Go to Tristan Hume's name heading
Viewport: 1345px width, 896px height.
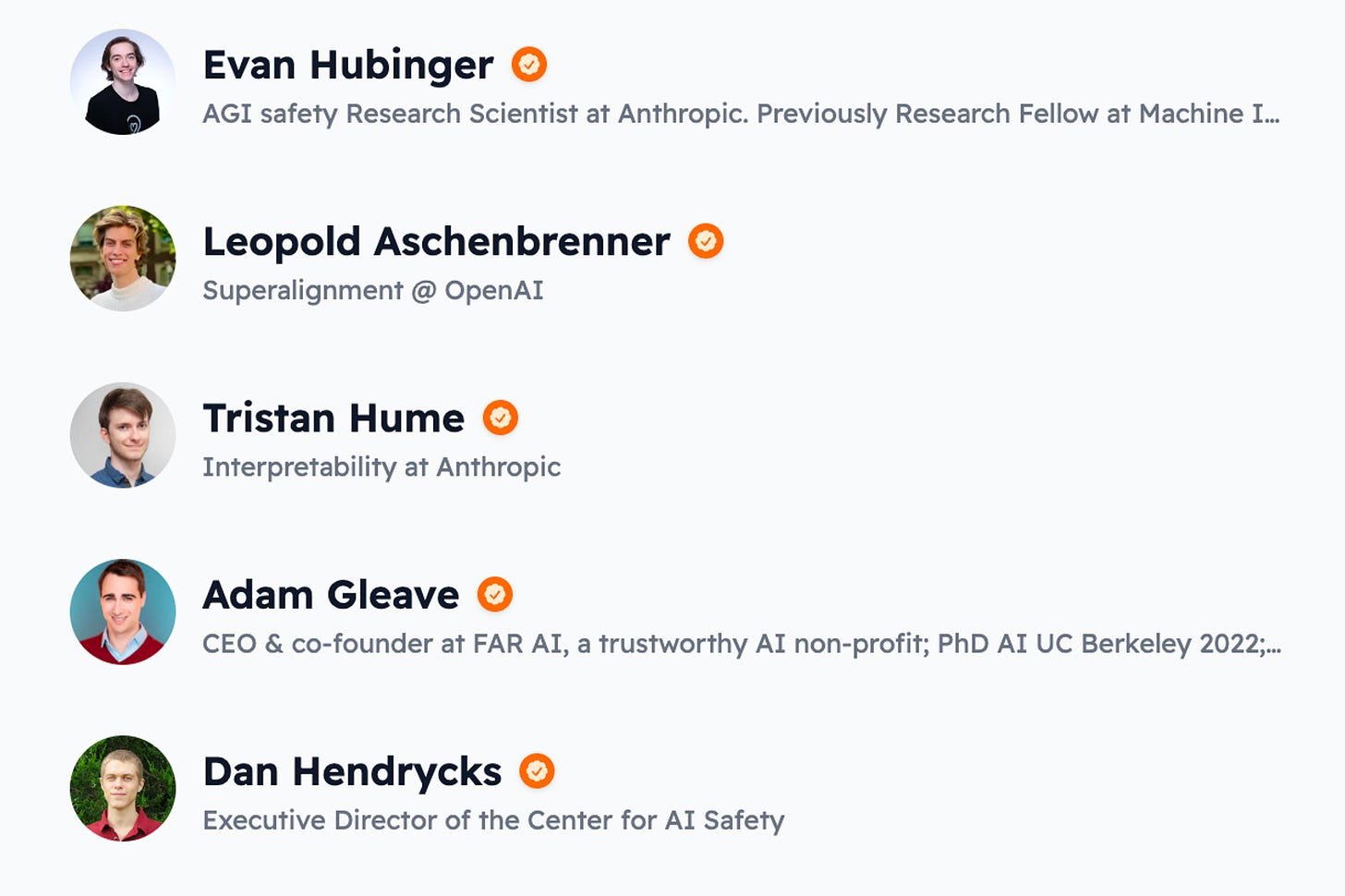(x=333, y=418)
